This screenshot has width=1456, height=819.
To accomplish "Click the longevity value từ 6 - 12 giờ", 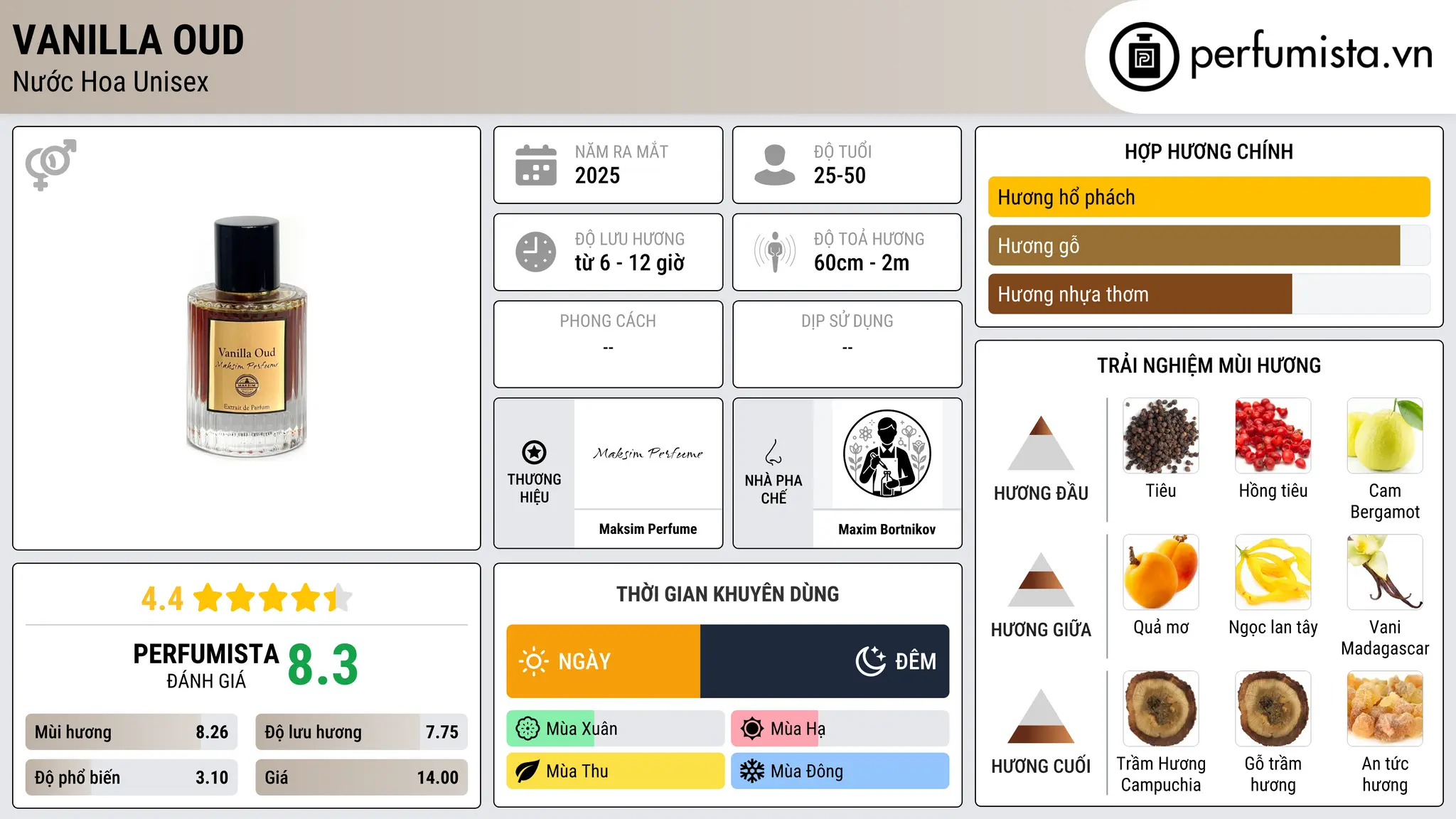I will (x=630, y=263).
